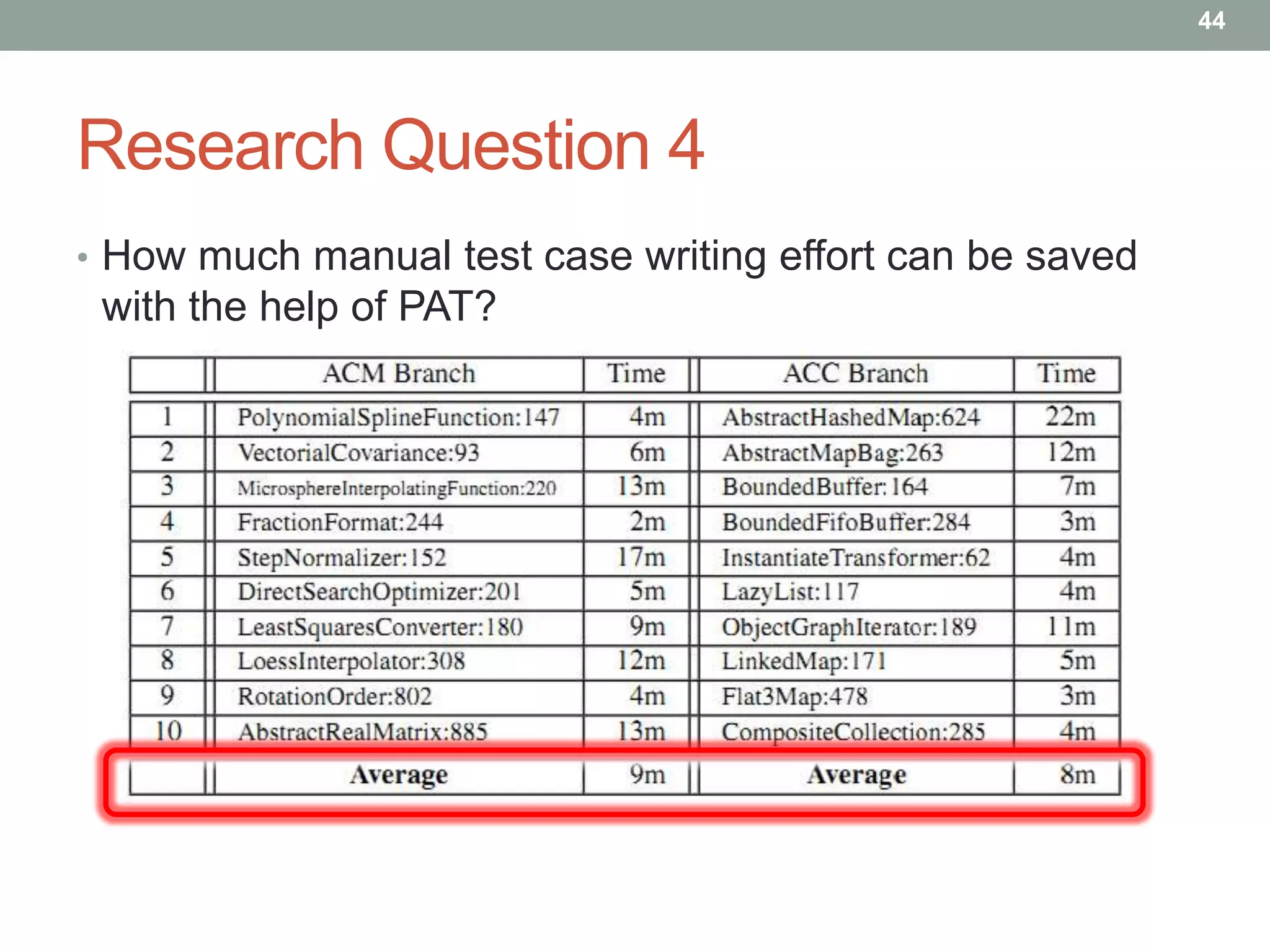Select the 8m ACC average time
This screenshot has width=1270, height=952.
[1077, 774]
